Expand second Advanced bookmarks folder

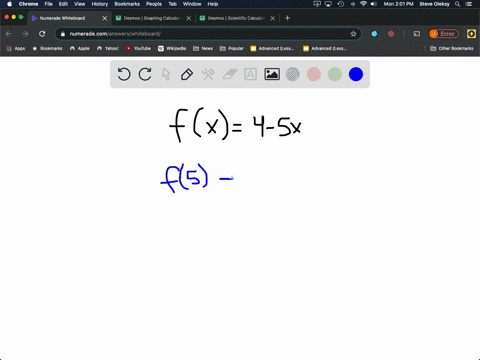tap(325, 48)
